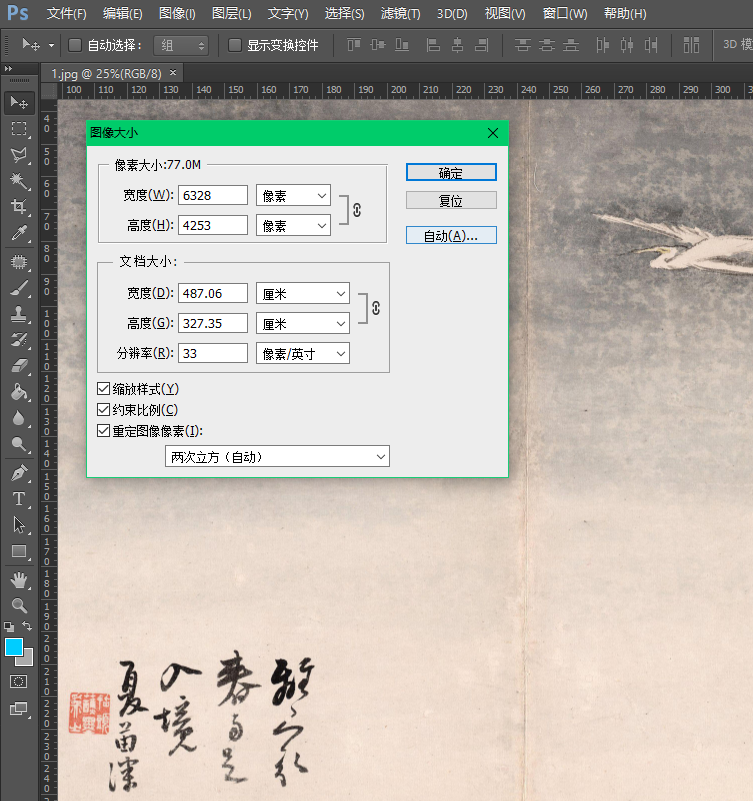
Task: Select the Move tool in toolbox
Action: coord(19,103)
